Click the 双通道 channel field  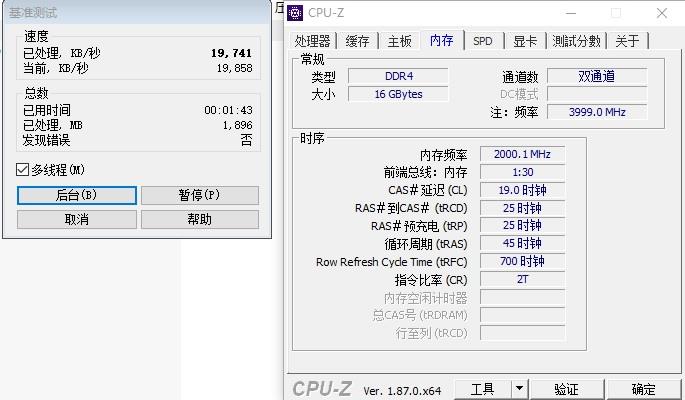597,76
